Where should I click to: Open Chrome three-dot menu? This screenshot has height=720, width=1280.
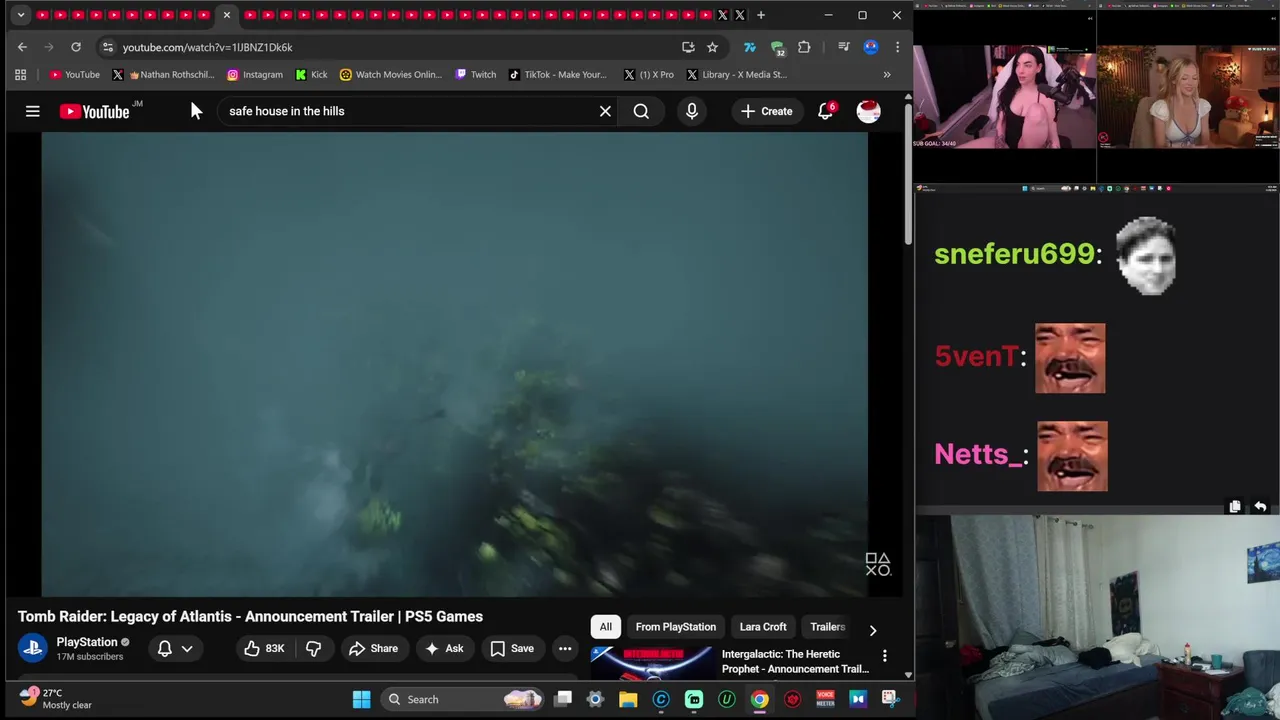click(x=897, y=47)
